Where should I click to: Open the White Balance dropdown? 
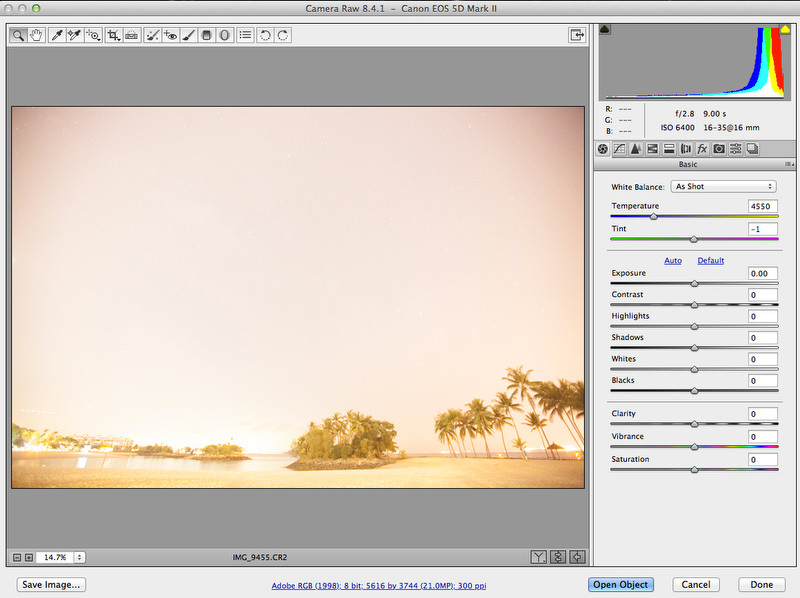[x=723, y=187]
